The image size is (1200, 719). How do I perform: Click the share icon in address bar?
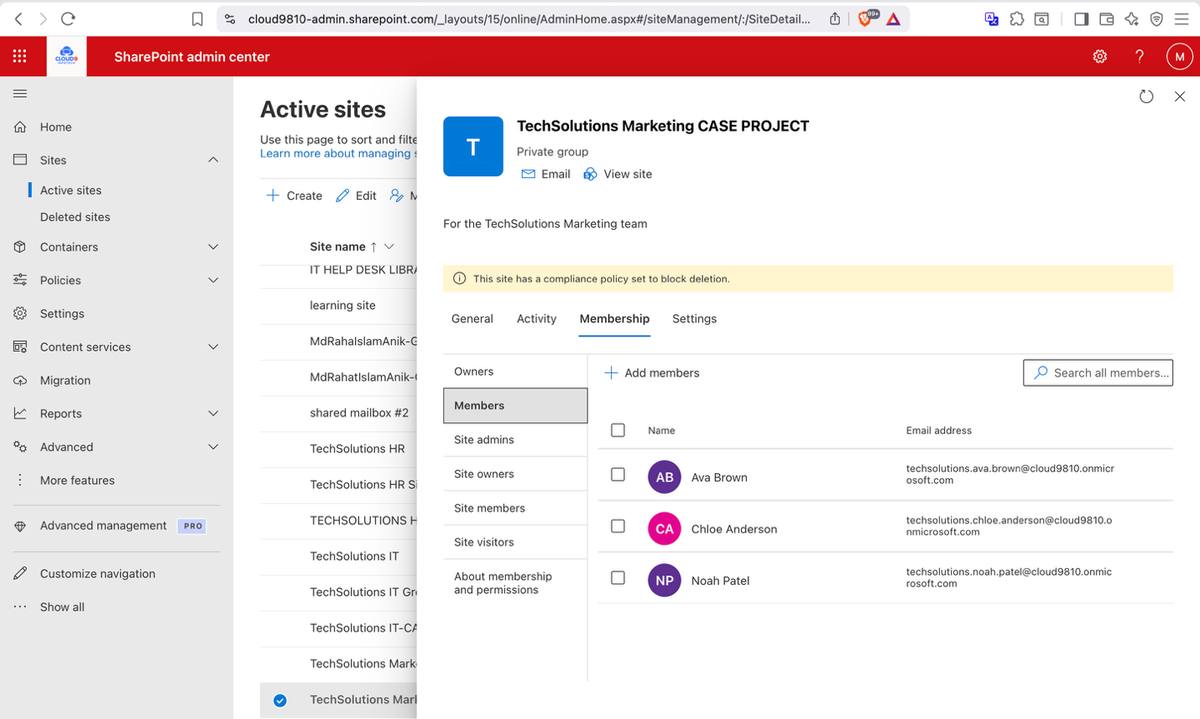(x=835, y=18)
